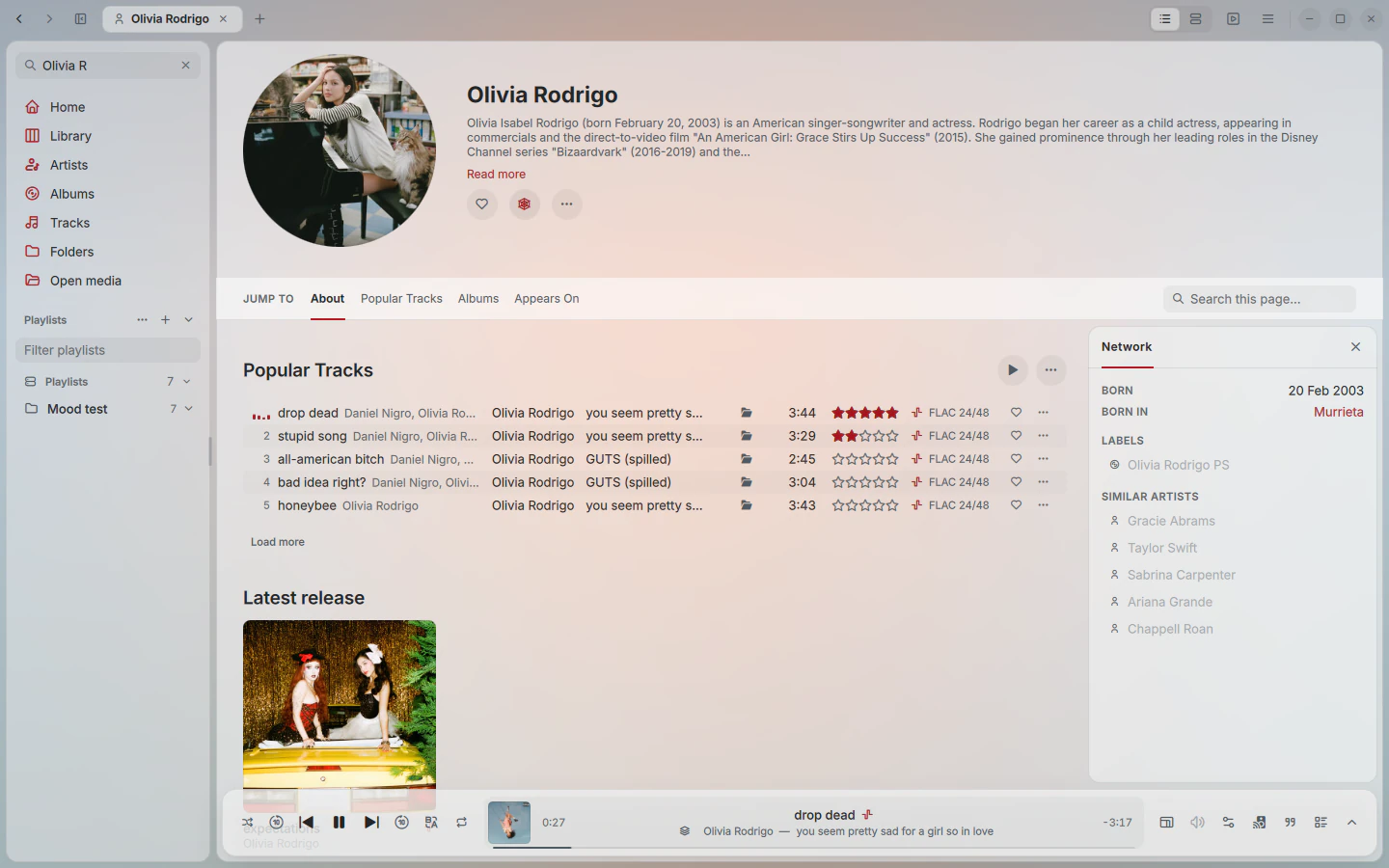Open the volume control in player bar
Image resolution: width=1389 pixels, height=868 pixels.
coord(1198,823)
